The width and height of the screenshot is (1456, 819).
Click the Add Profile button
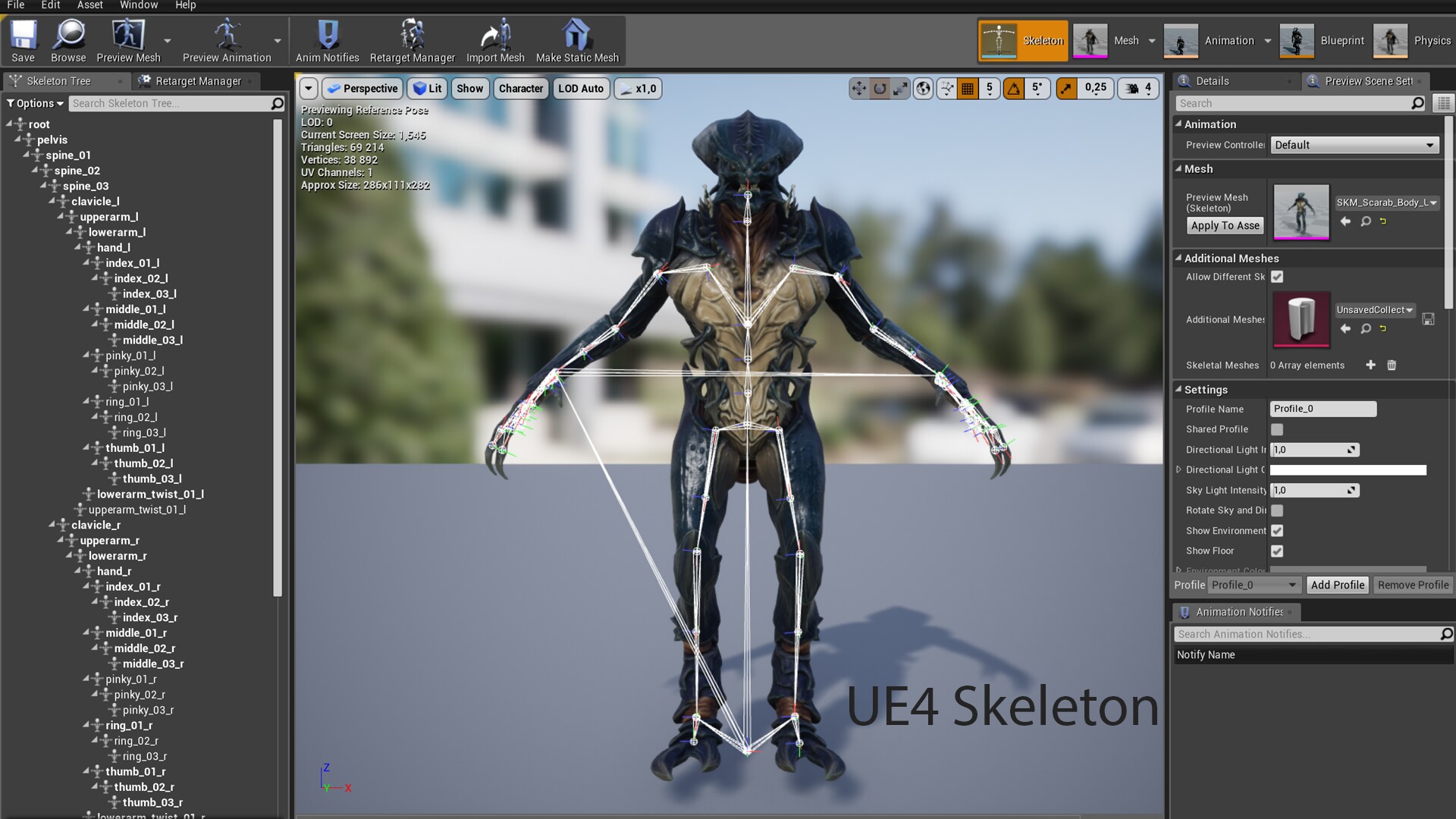coord(1338,585)
